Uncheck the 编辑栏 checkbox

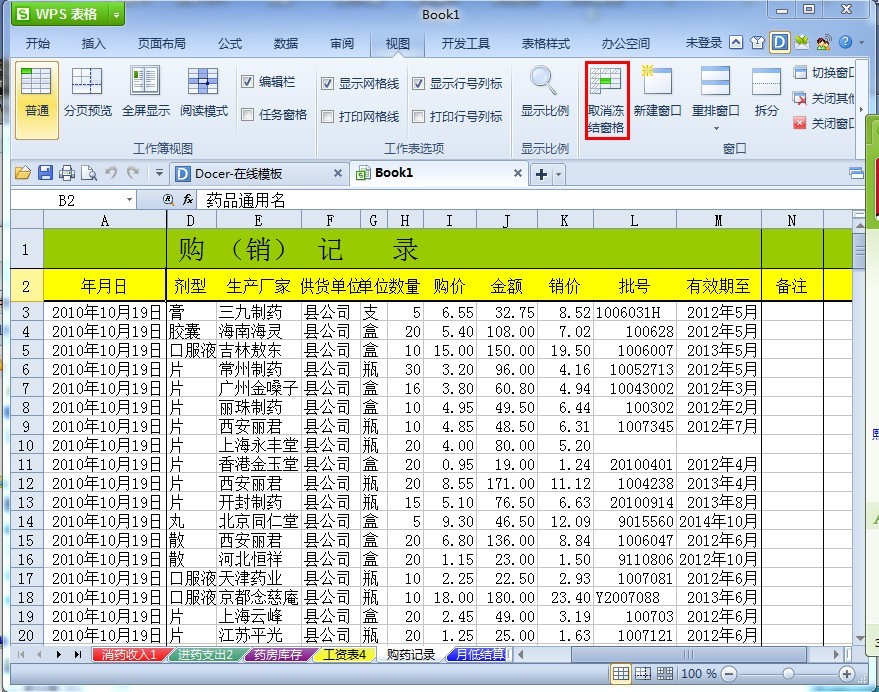(x=247, y=82)
